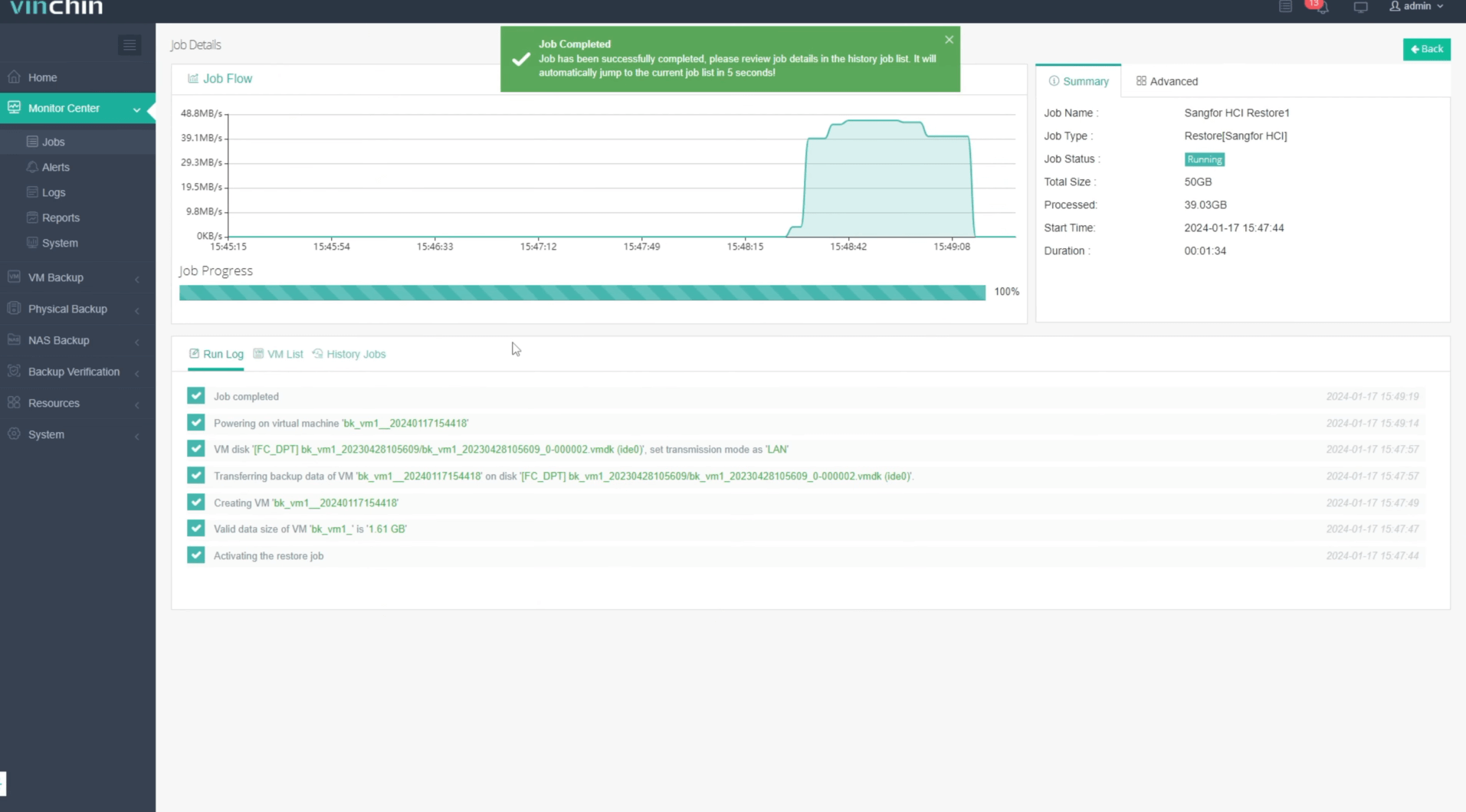1466x812 pixels.
Task: Switch to the Summary tab
Action: pyautogui.click(x=1078, y=80)
